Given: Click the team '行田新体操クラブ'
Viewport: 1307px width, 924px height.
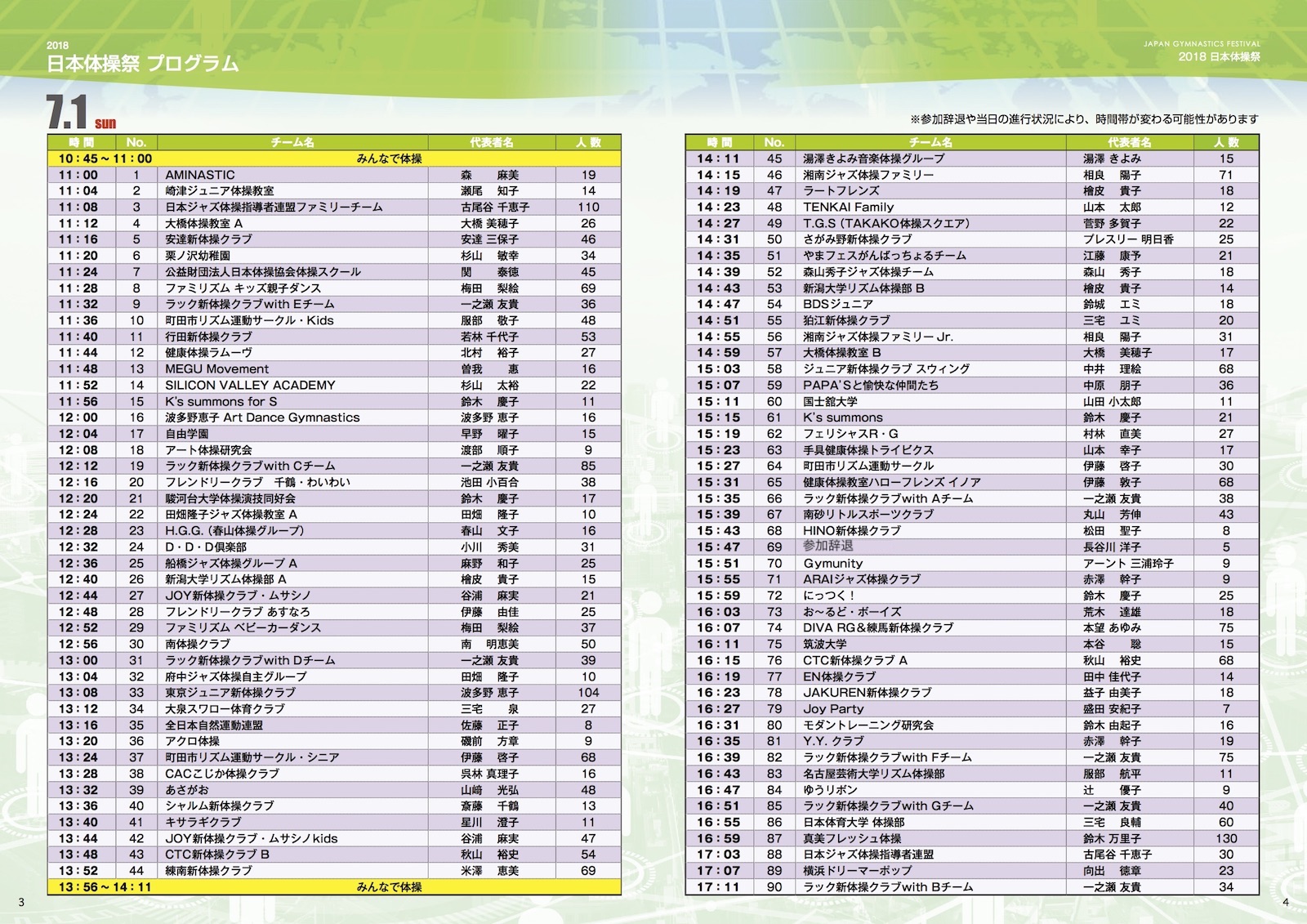Looking at the screenshot, I should [208, 337].
